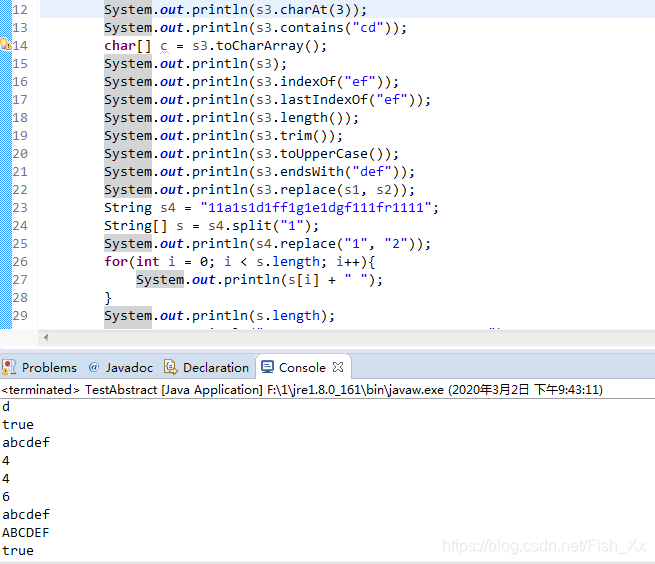Click console output '6'
Viewport: 655px width, 564px height.
pos(6,496)
